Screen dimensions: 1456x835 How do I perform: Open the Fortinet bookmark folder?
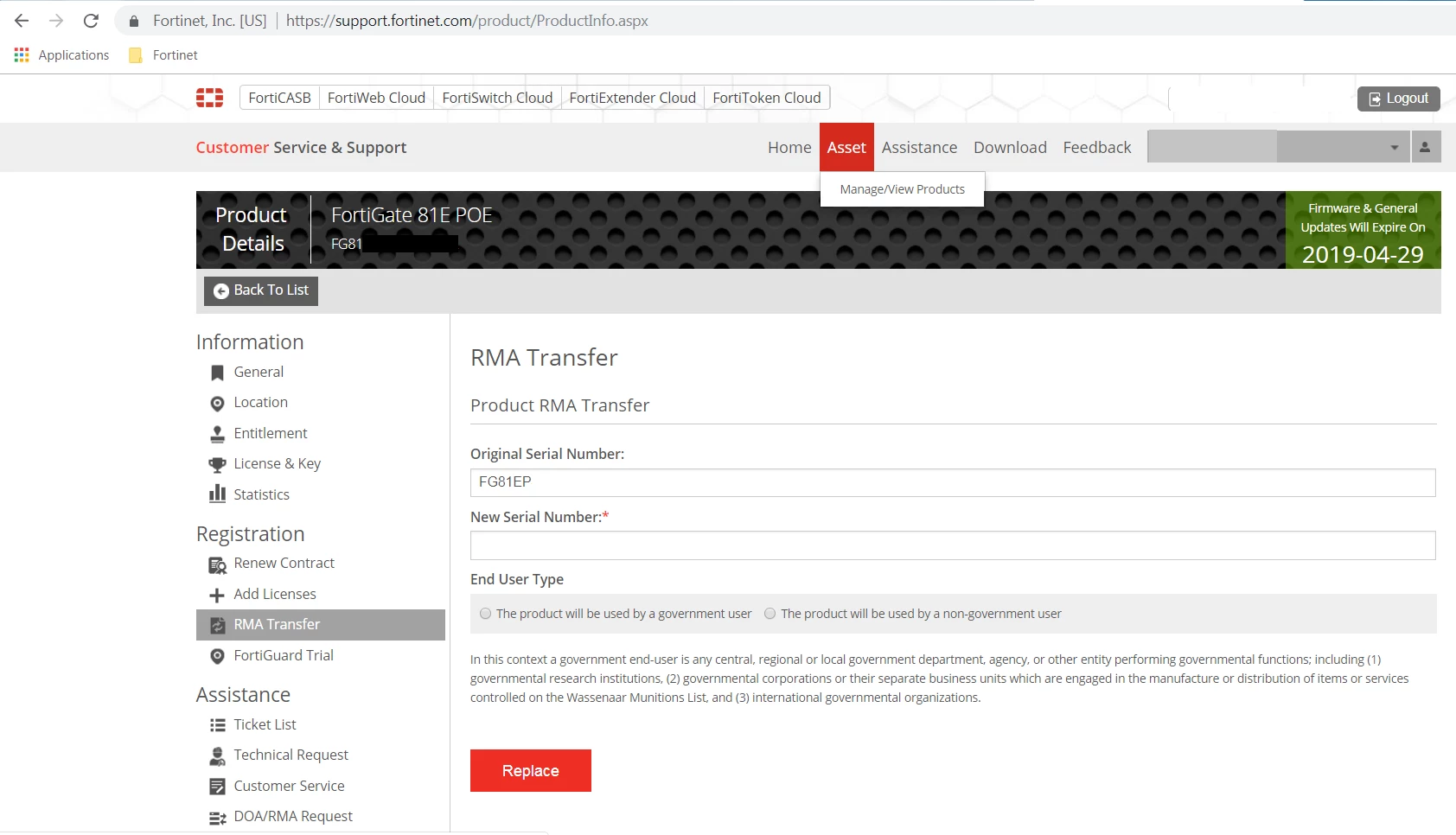pos(163,54)
